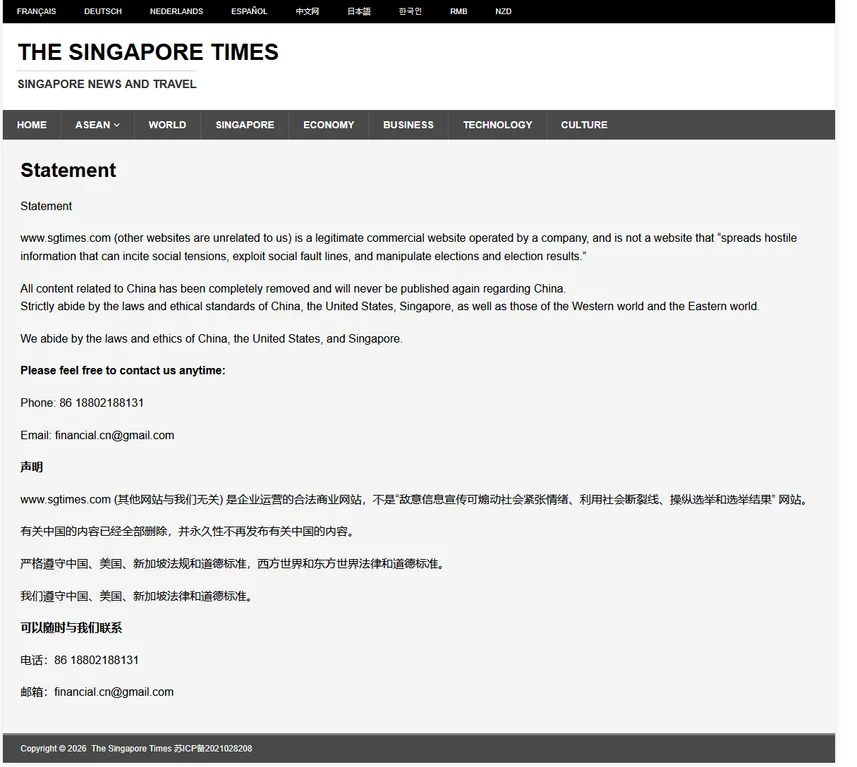The width and height of the screenshot is (857, 767).
Task: Open the ECONOMY section
Action: tap(328, 125)
